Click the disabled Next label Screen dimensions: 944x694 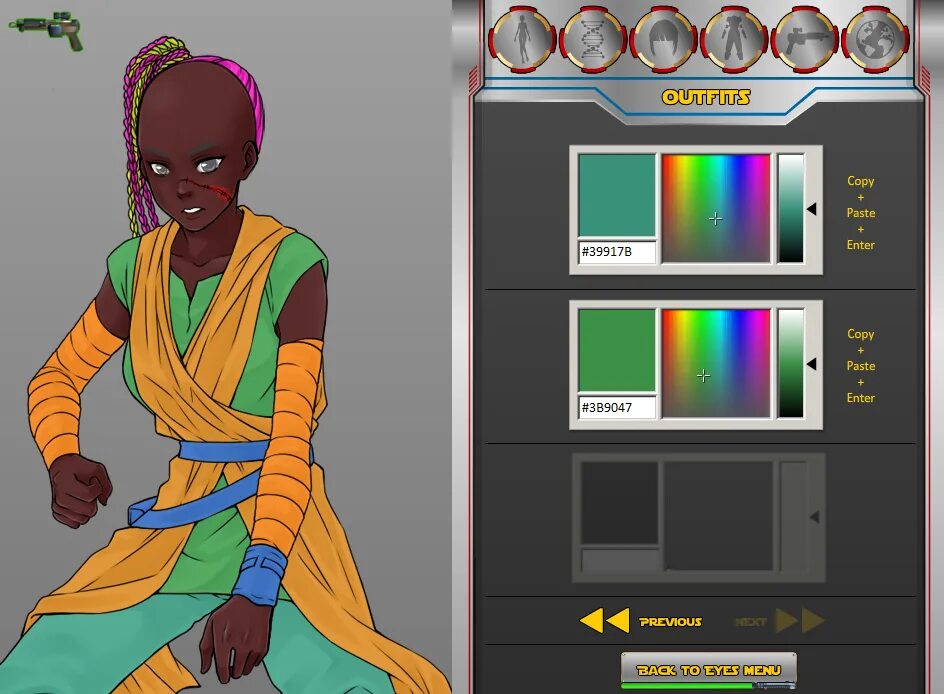pos(750,622)
